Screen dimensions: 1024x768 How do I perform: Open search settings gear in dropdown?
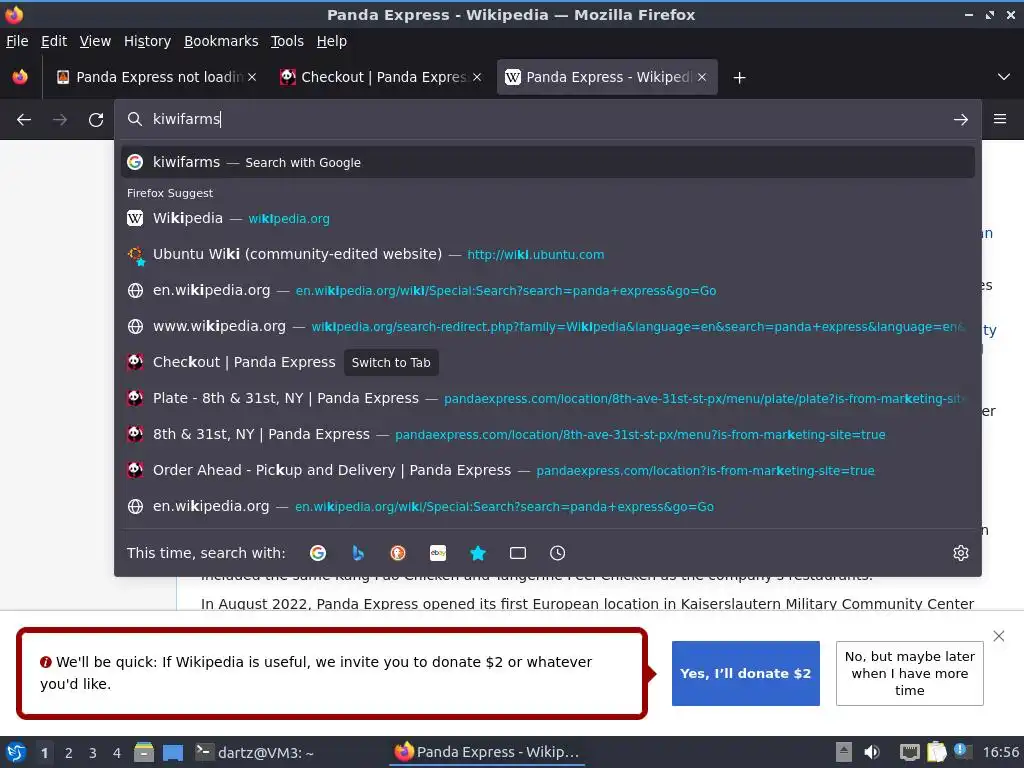click(x=961, y=553)
